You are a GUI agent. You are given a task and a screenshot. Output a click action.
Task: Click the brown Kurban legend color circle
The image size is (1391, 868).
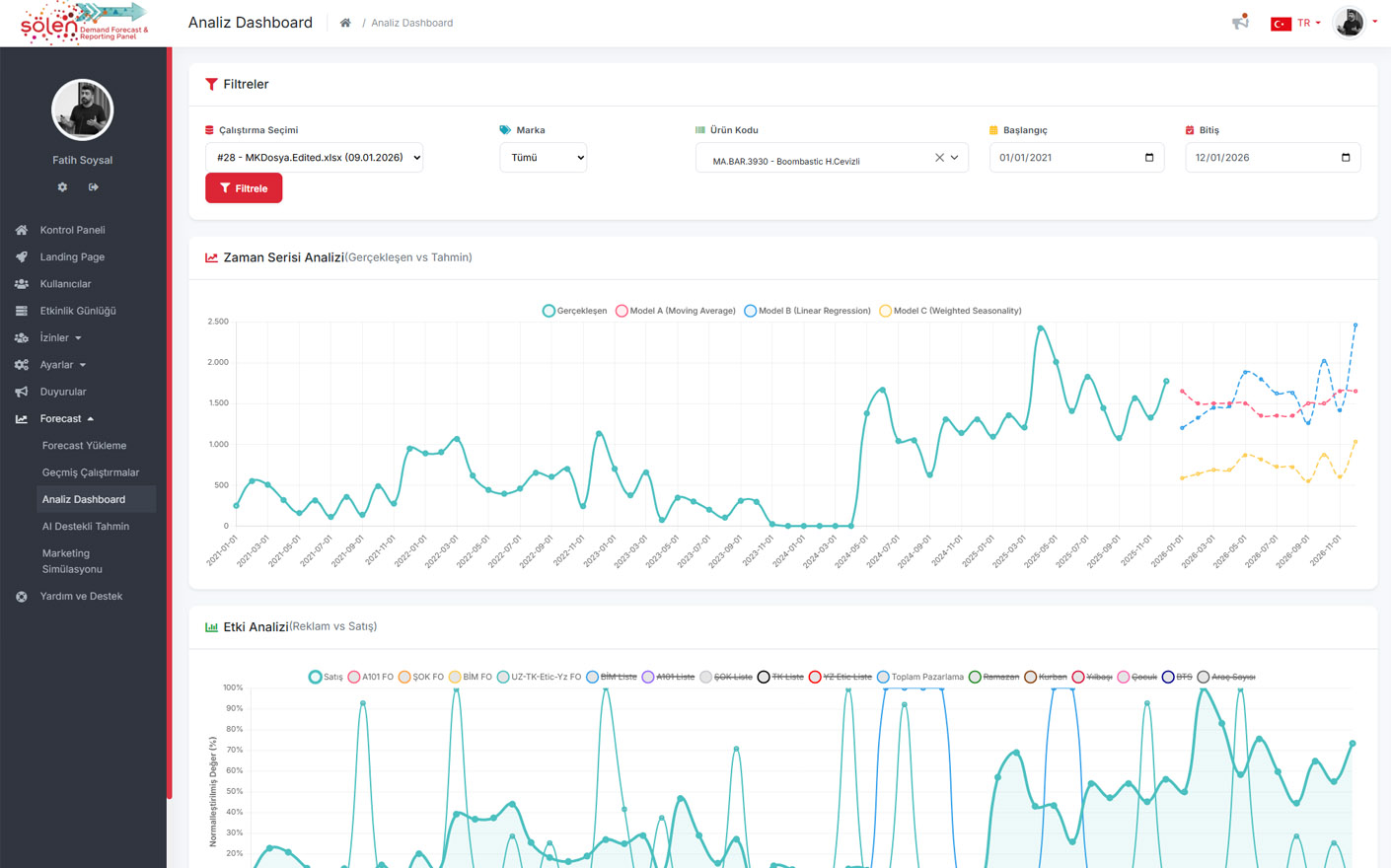(x=1030, y=677)
